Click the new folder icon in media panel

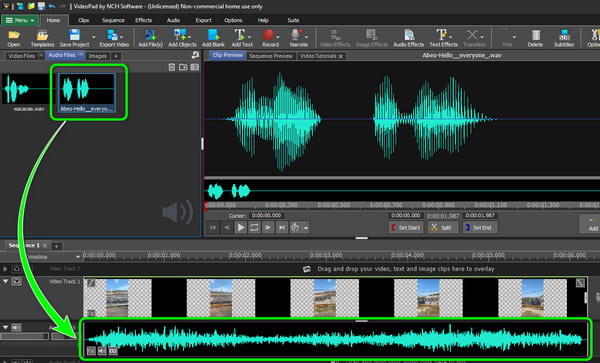183,67
